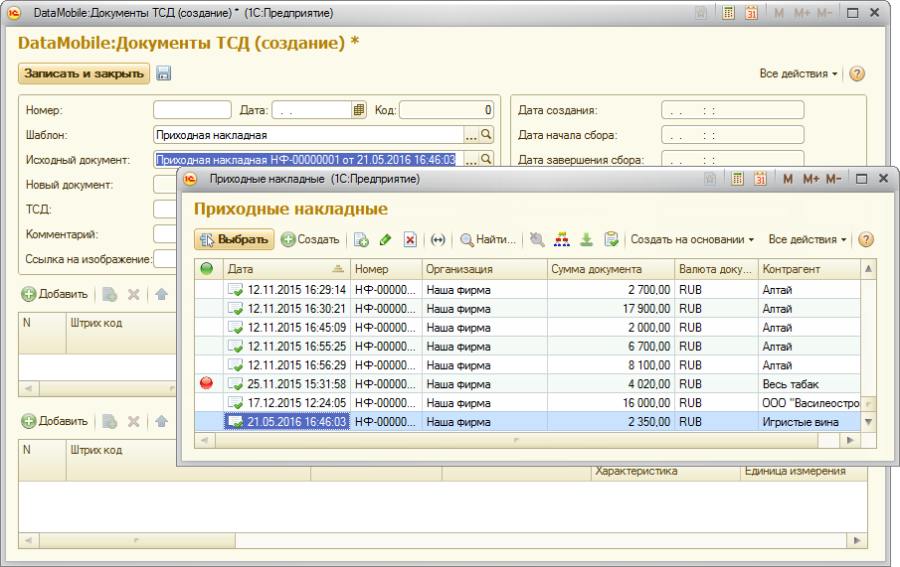Image resolution: width=900 pixels, height=567 pixels.
Task: Click ellipsis select button of the Шаблон field
Action: [x=471, y=135]
